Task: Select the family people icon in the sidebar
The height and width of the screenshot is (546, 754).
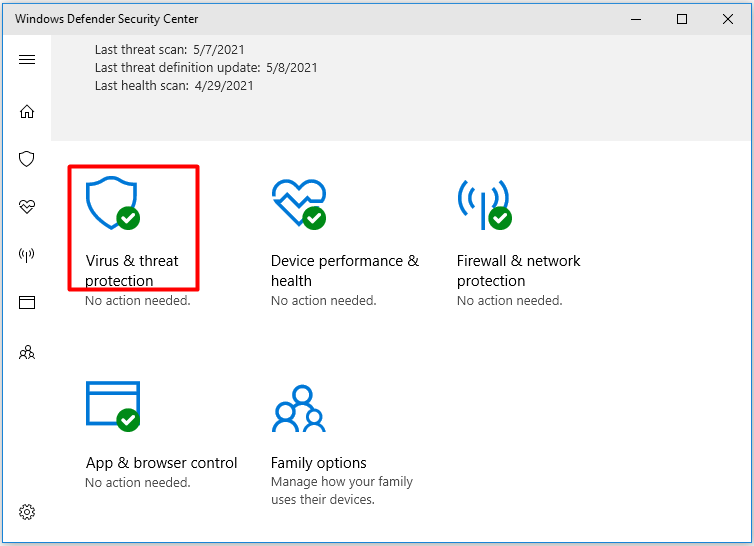Action: tap(27, 352)
